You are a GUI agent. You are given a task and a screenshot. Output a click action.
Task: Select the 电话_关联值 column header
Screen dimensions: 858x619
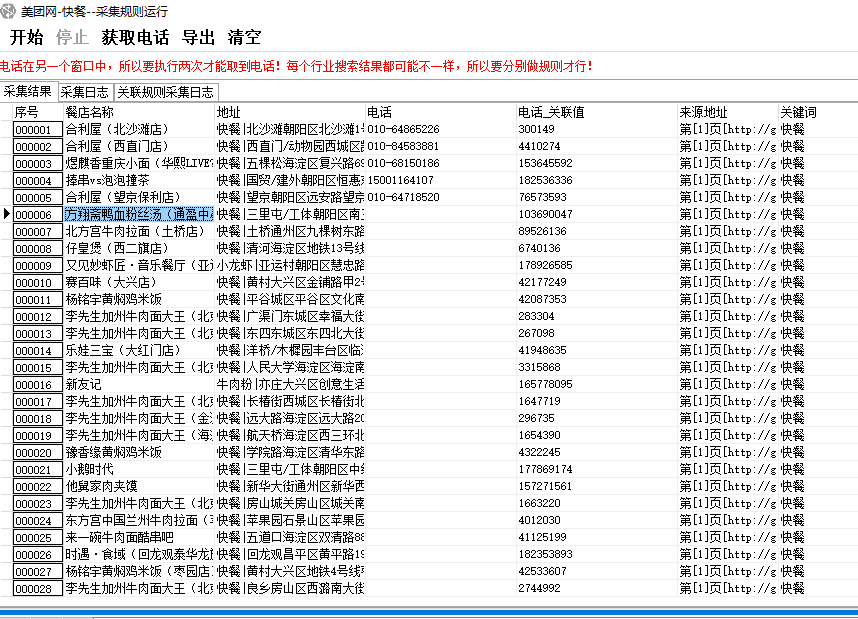coord(597,112)
